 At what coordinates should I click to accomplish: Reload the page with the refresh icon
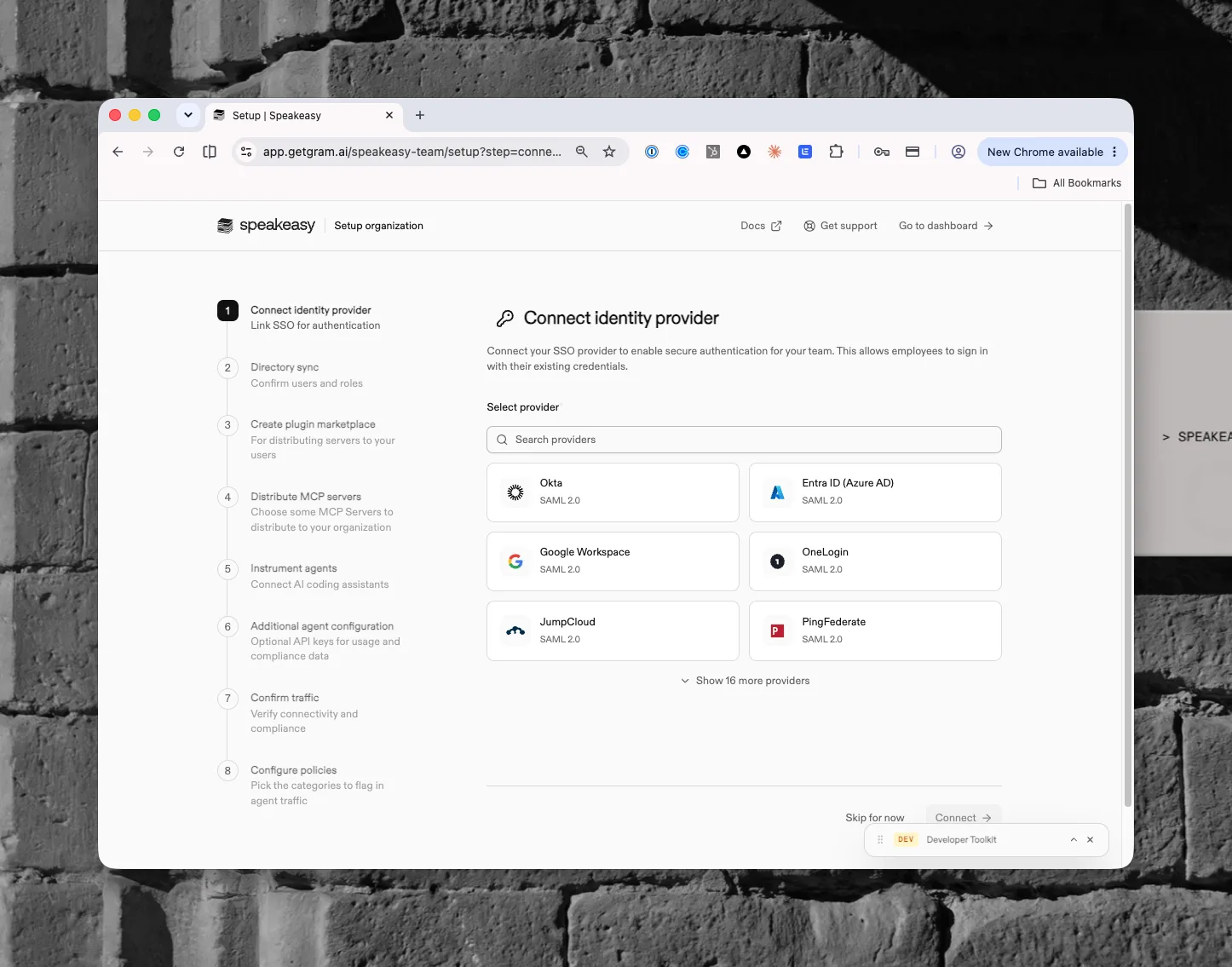pos(179,152)
